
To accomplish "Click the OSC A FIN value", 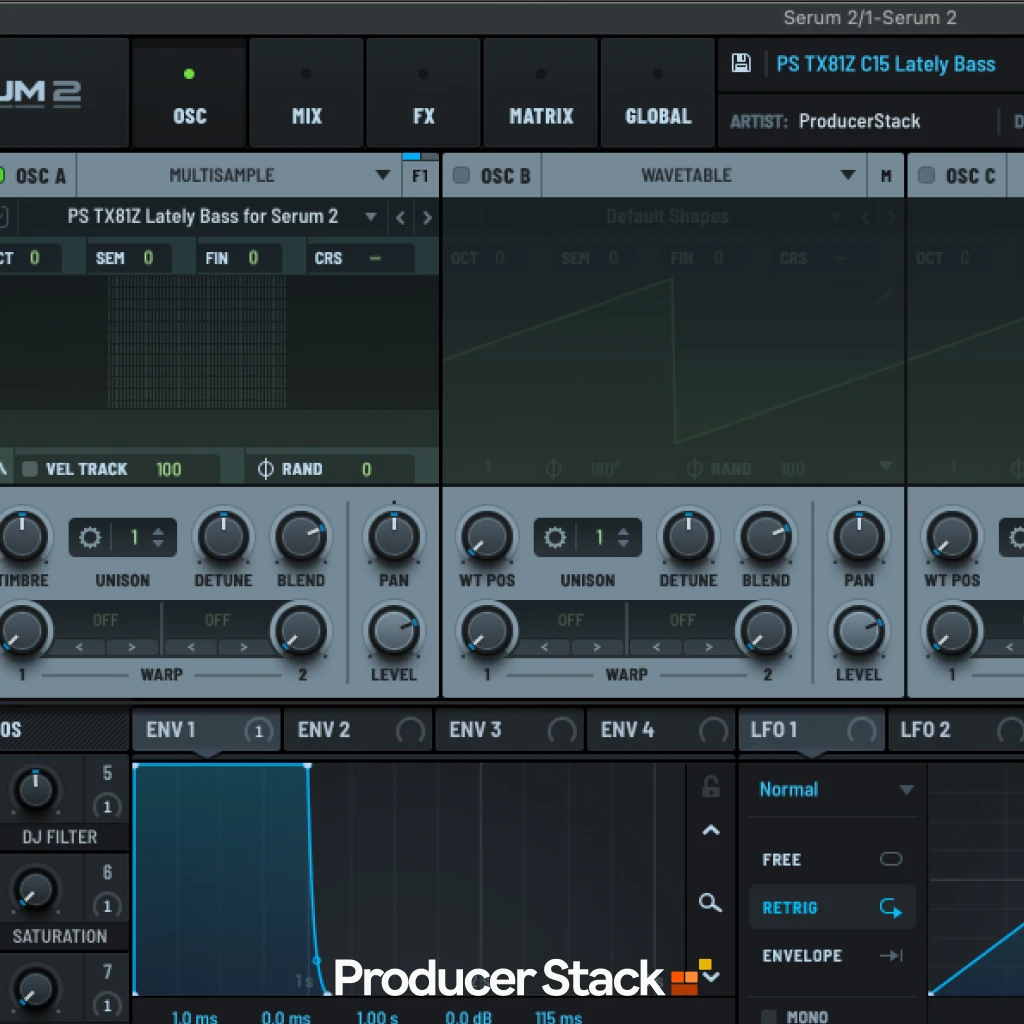I will tap(253, 258).
